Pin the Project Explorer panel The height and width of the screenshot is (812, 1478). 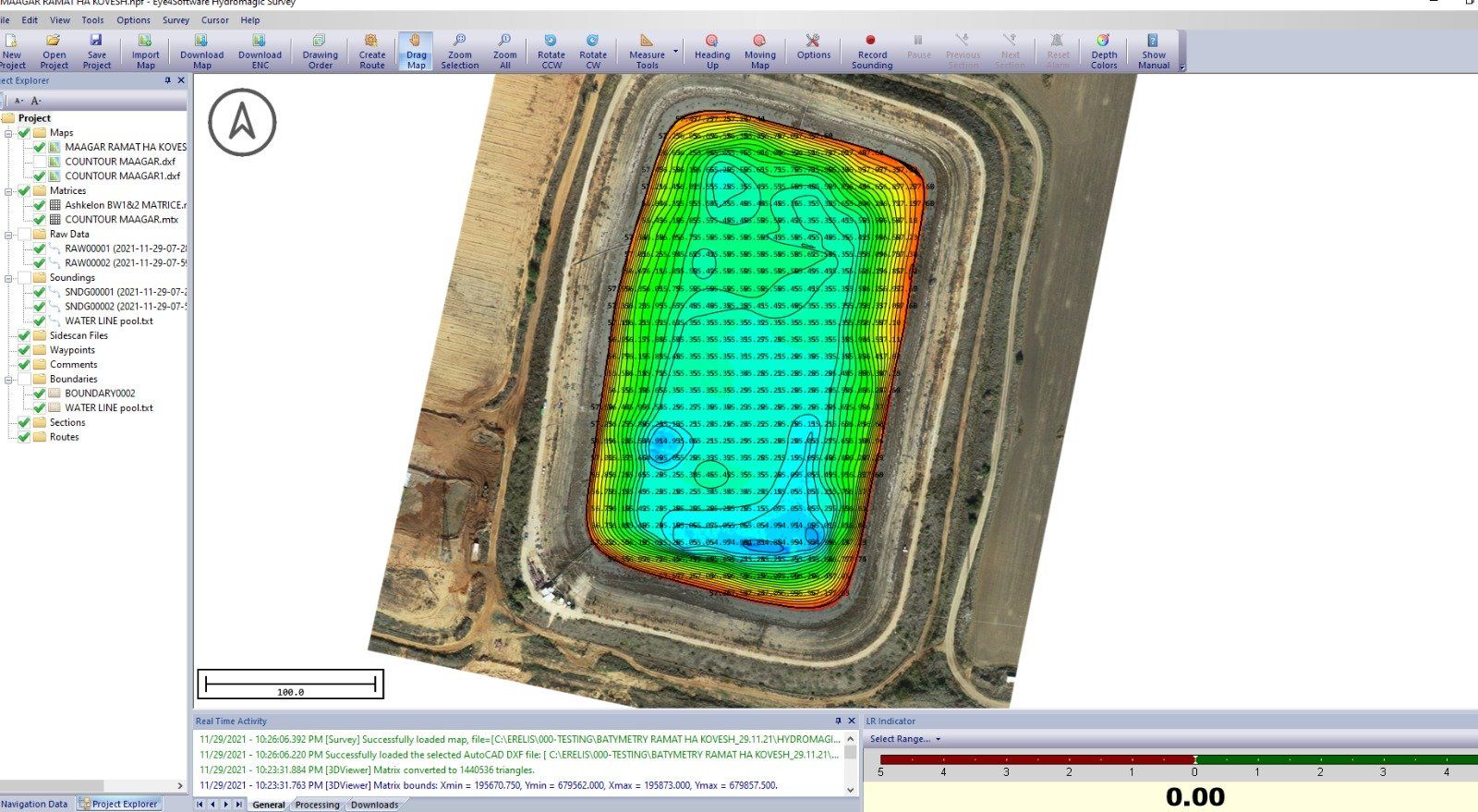168,80
